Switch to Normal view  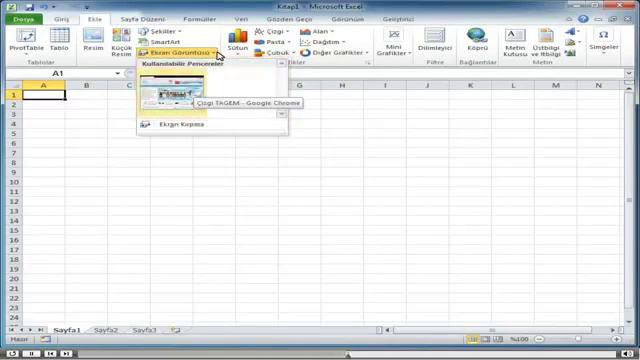(x=473, y=339)
